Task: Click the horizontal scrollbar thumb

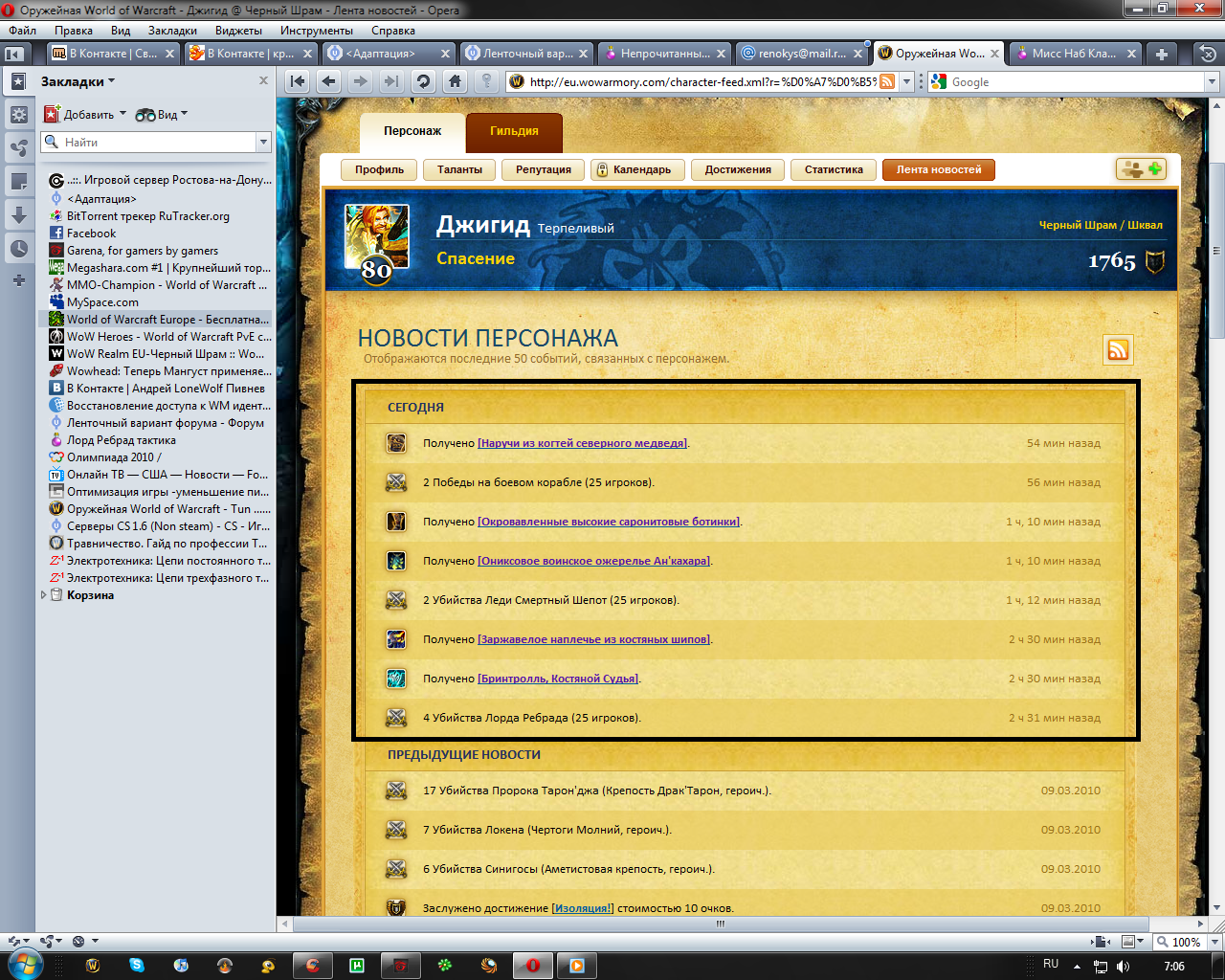Action: coord(721,924)
